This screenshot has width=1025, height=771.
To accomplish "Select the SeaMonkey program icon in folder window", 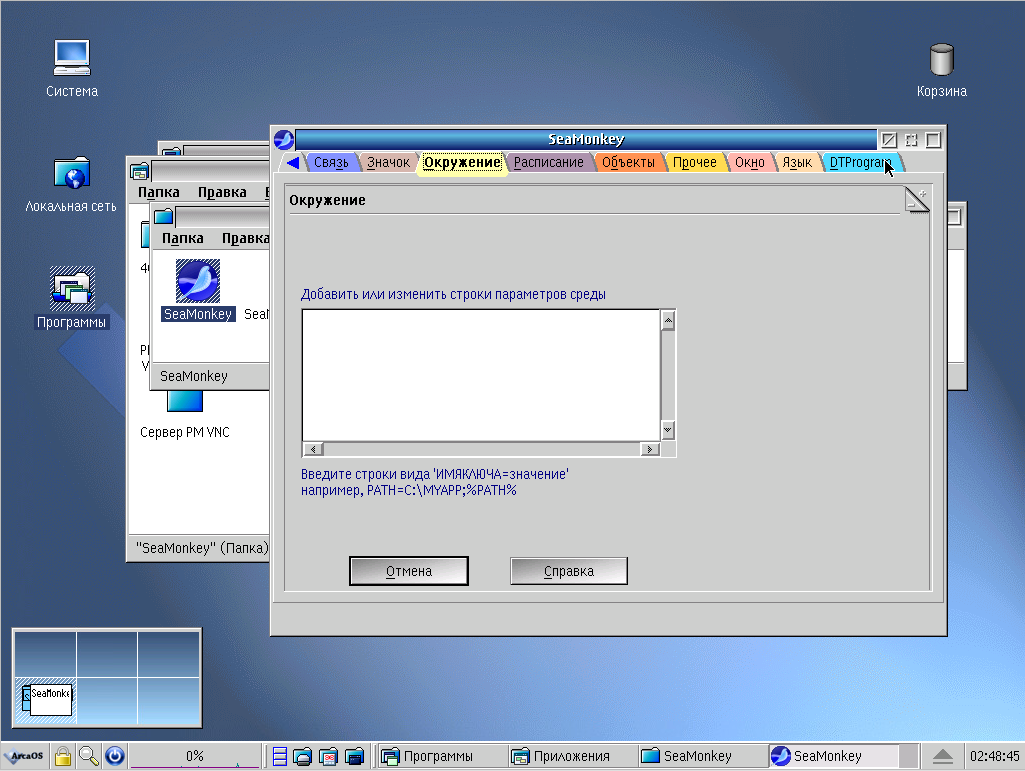I will [198, 281].
